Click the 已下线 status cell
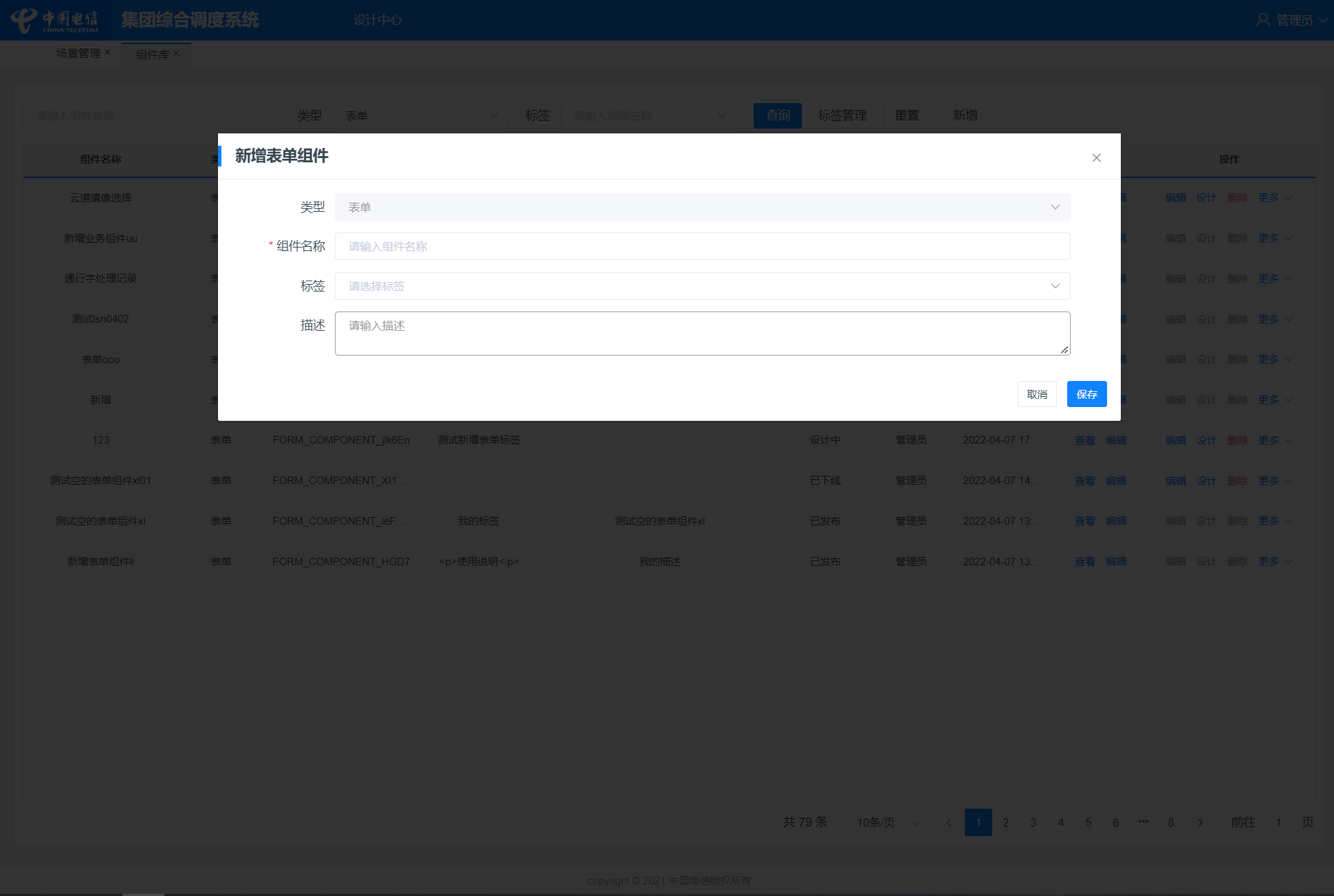 click(x=824, y=481)
